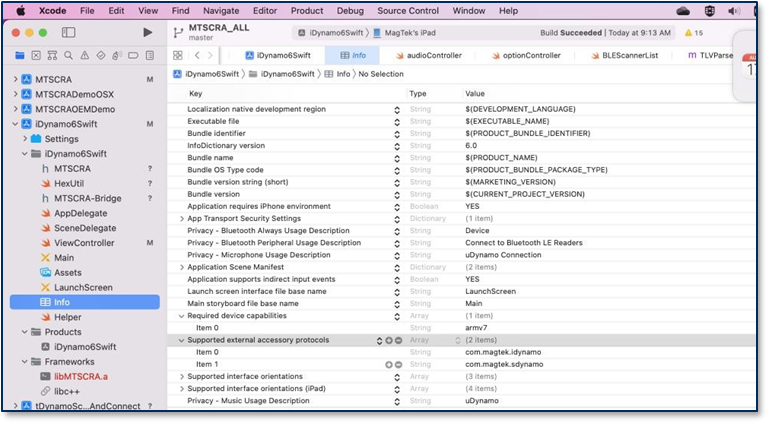
Task: Click the iCloud icon in menu bar
Action: pyautogui.click(x=683, y=11)
